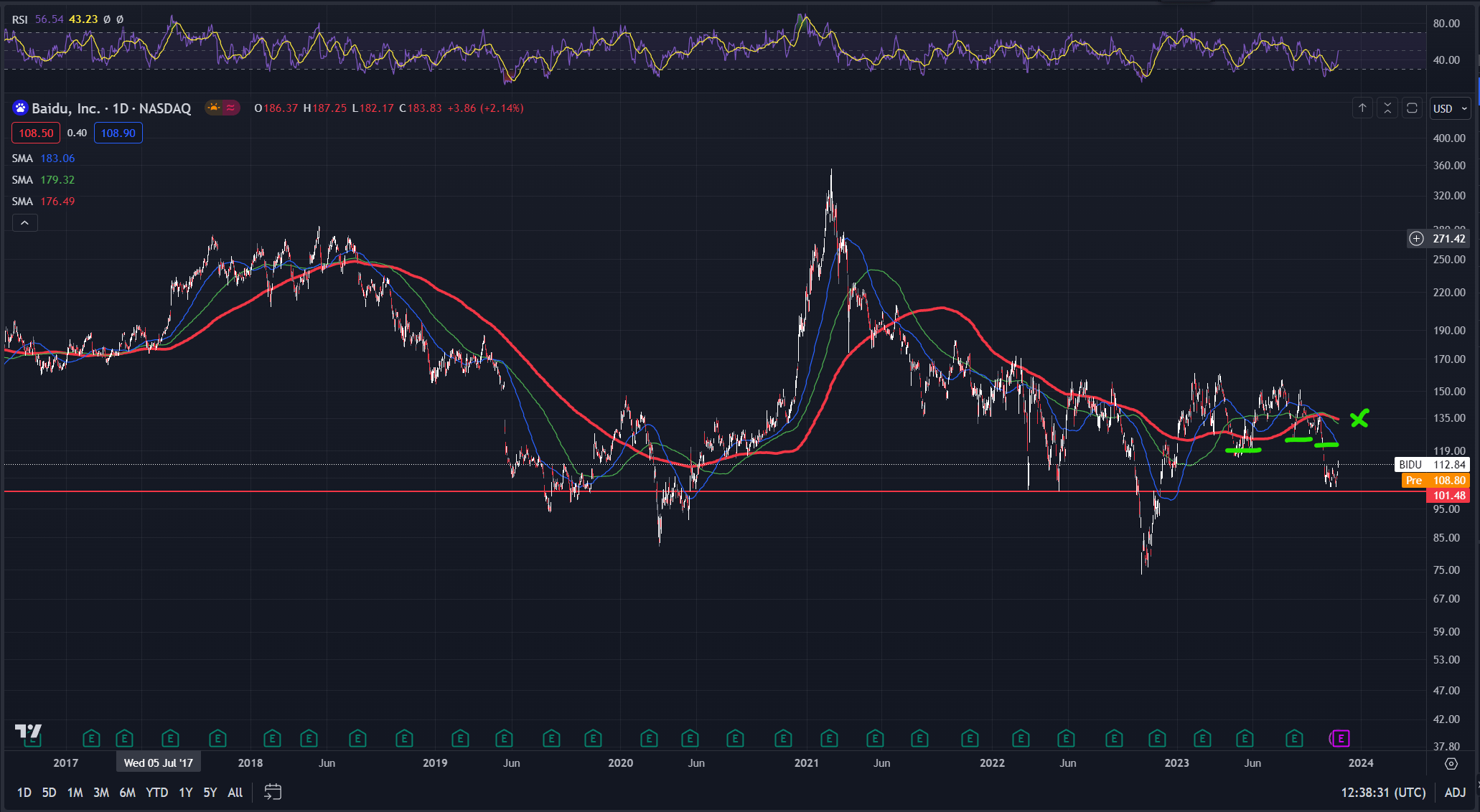This screenshot has height=812, width=1480.
Task: Click the earnings marker above Jun 2023
Action: point(1245,738)
